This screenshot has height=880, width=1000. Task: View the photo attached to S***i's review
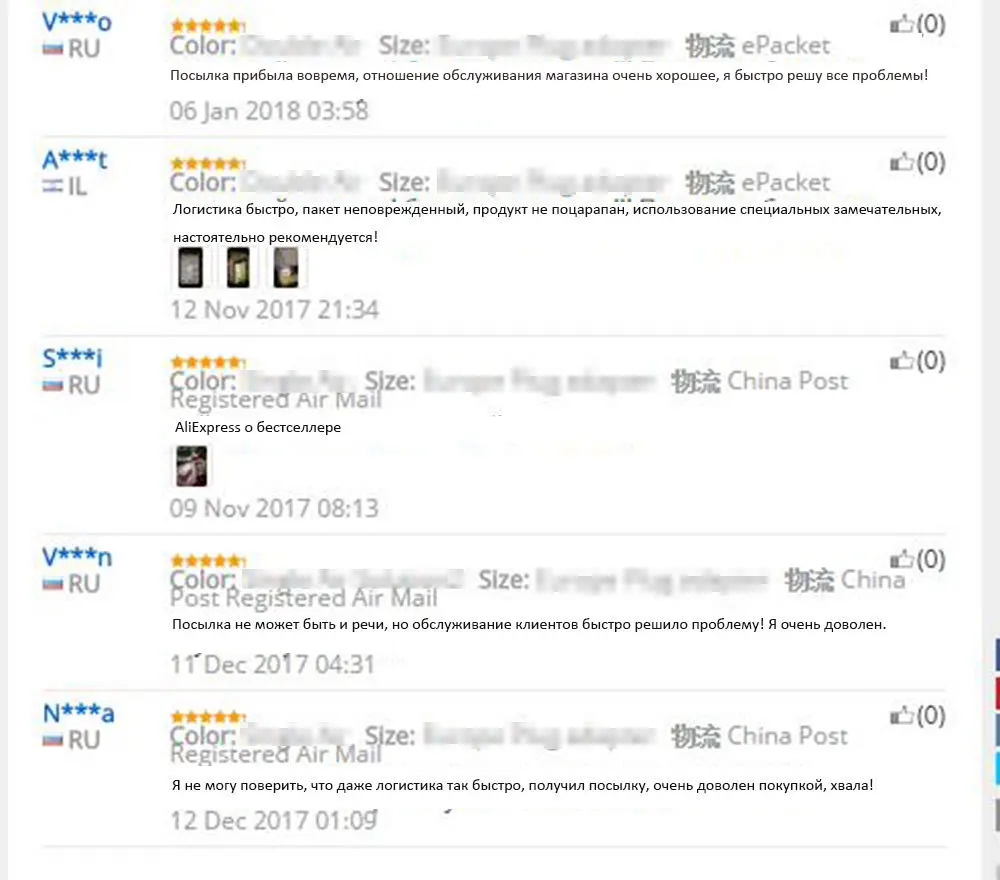(191, 466)
